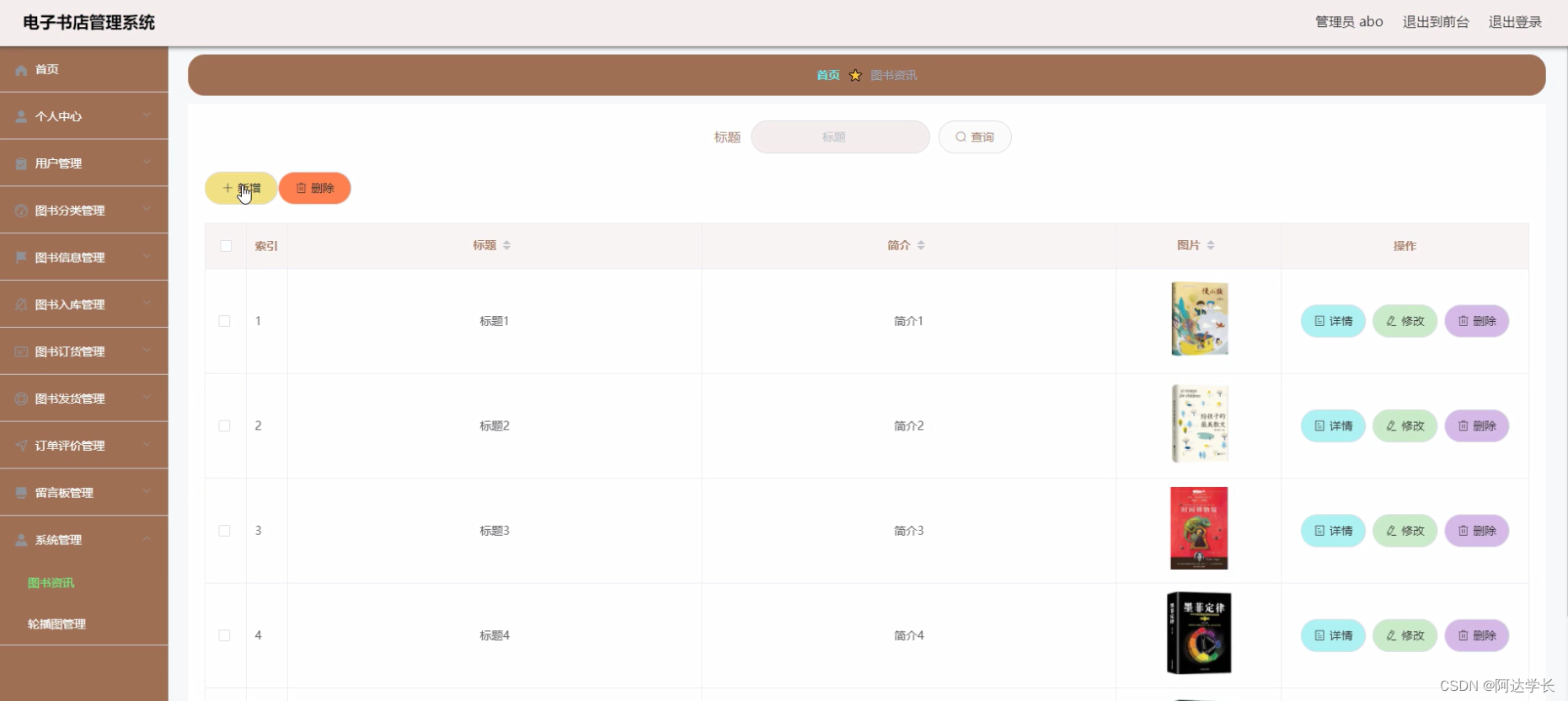Click the paper-plane icon beside 订单评价管理
The width and height of the screenshot is (1568, 701).
coord(21,446)
